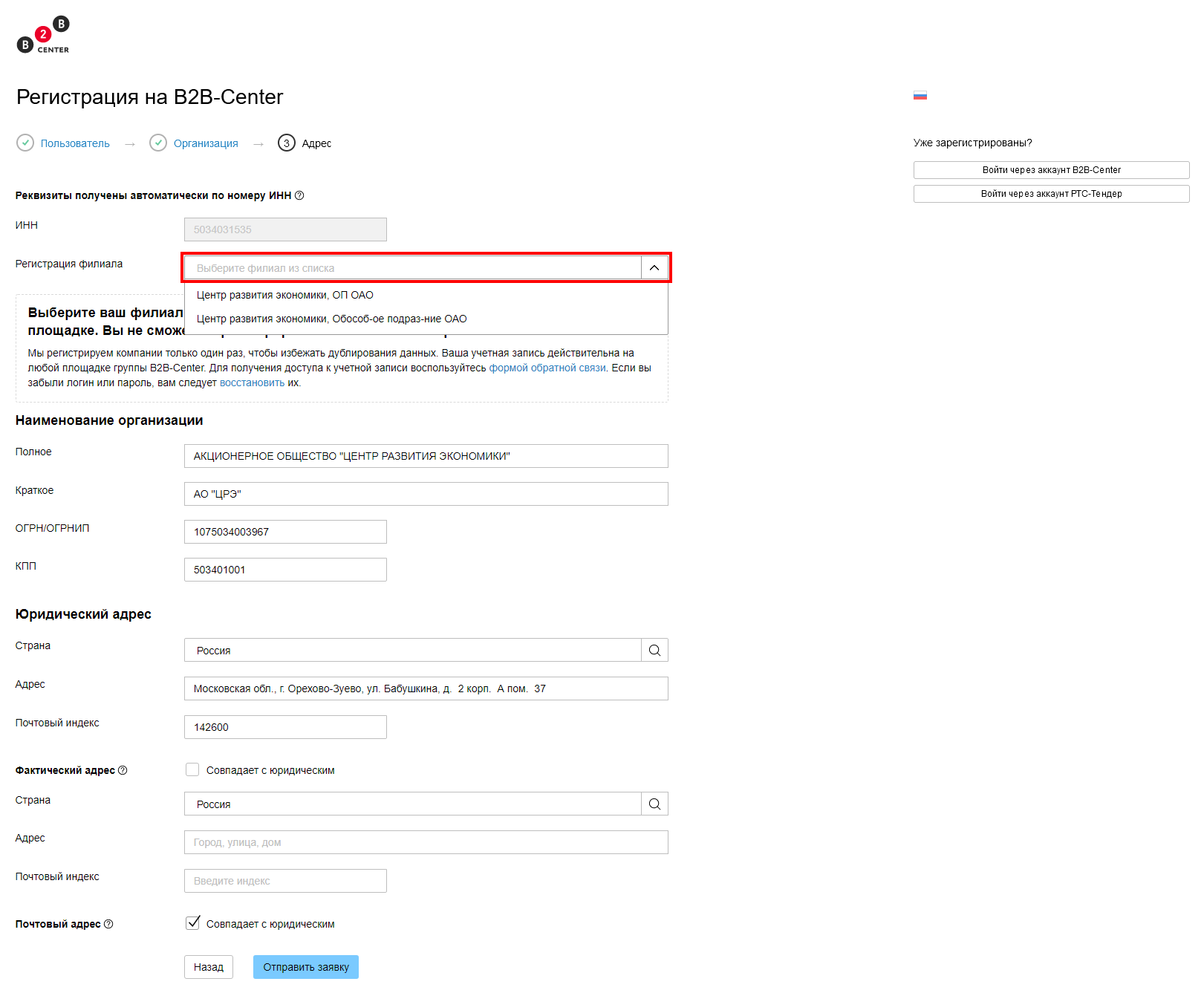Click the Назад button

(x=209, y=967)
